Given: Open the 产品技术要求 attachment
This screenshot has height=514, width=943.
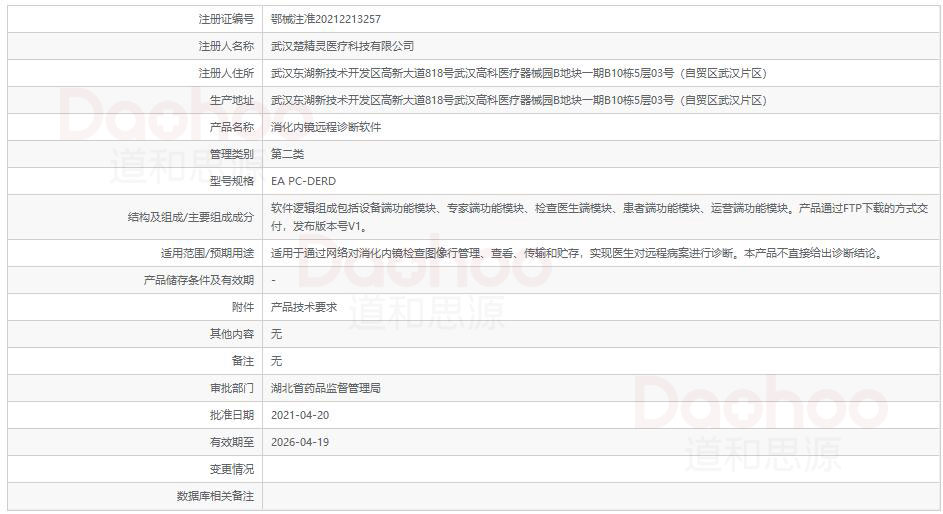Looking at the screenshot, I should coord(303,307).
